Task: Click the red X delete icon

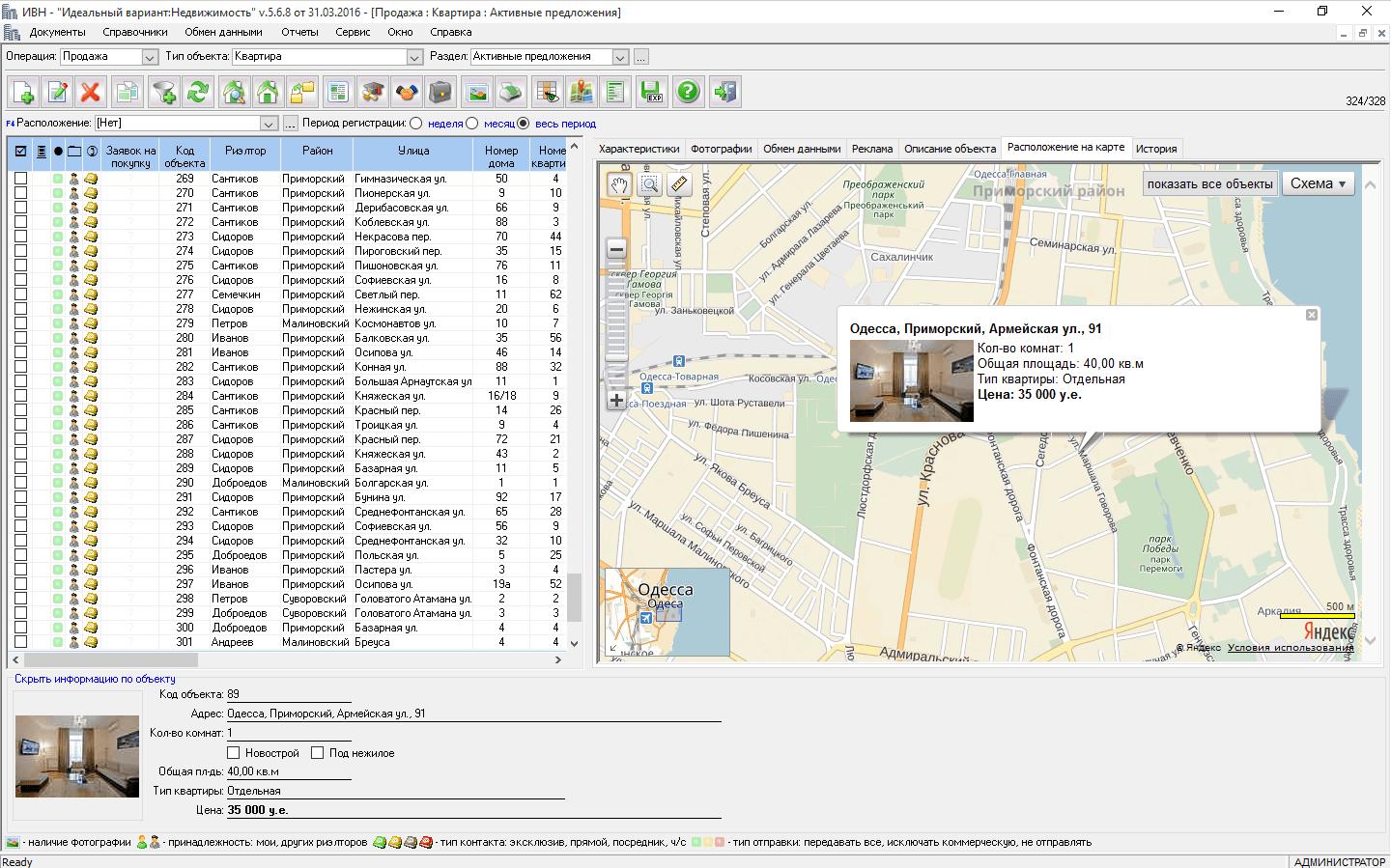Action: point(91,93)
